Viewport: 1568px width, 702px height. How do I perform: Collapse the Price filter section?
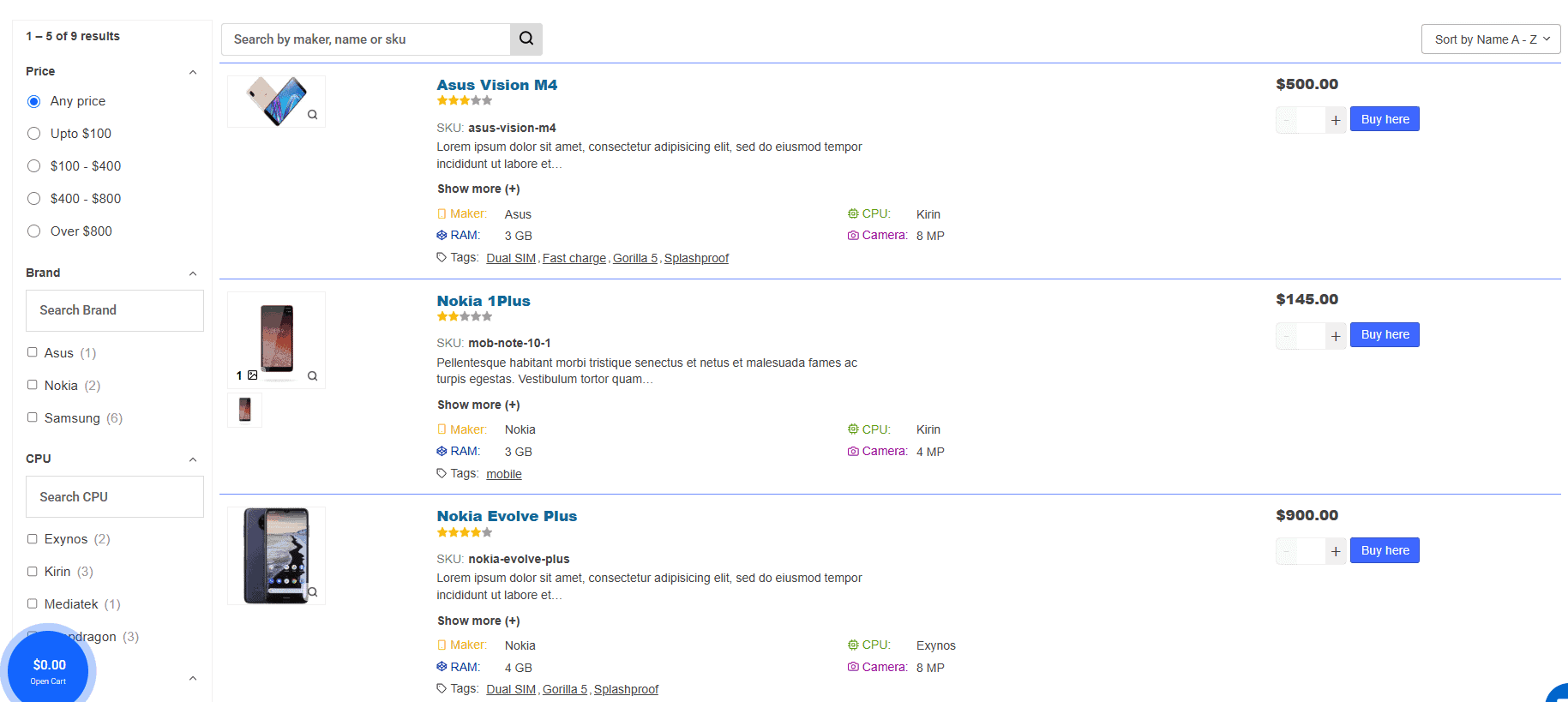click(x=193, y=72)
